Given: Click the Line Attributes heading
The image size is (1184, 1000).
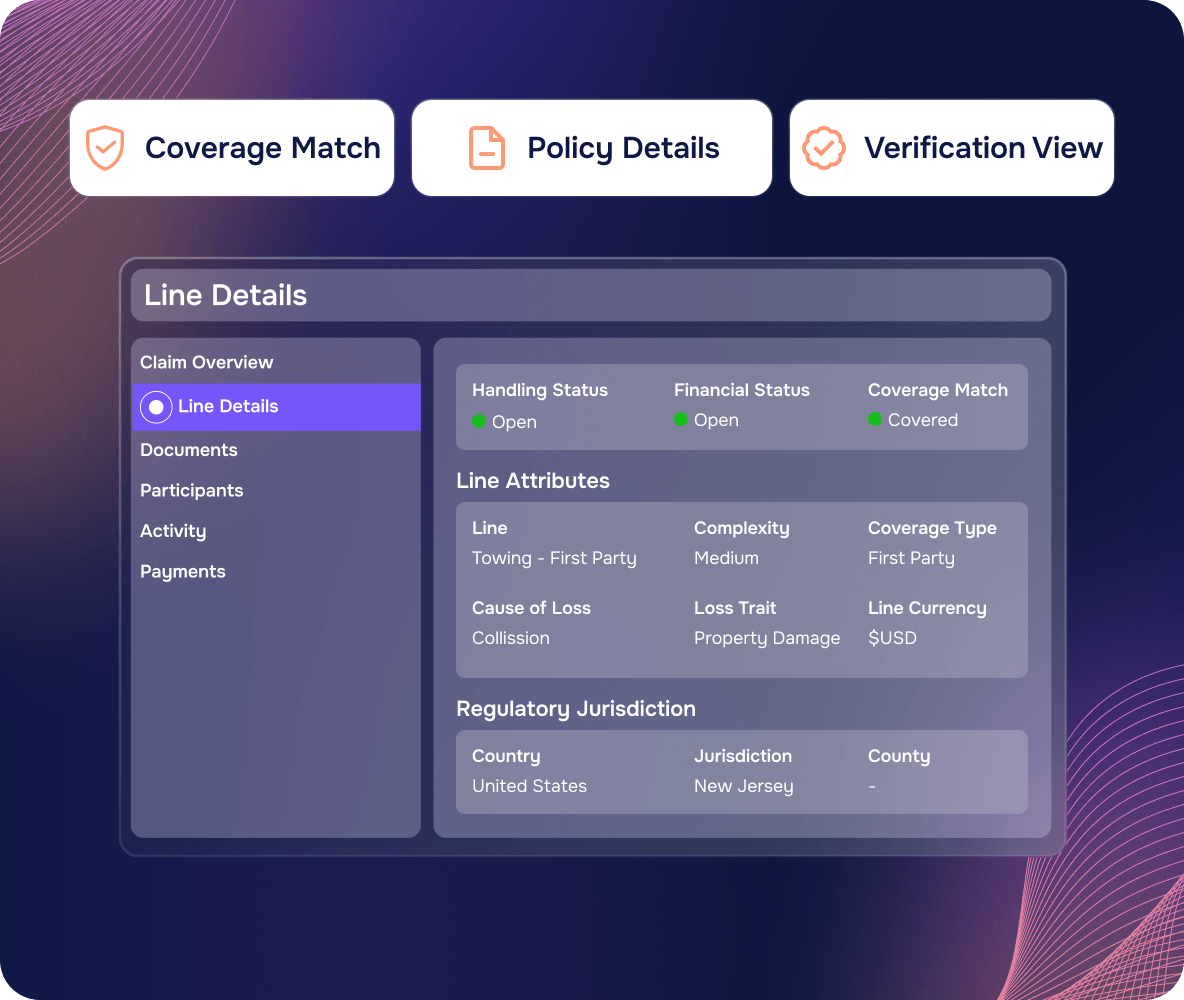Looking at the screenshot, I should pyautogui.click(x=533, y=481).
